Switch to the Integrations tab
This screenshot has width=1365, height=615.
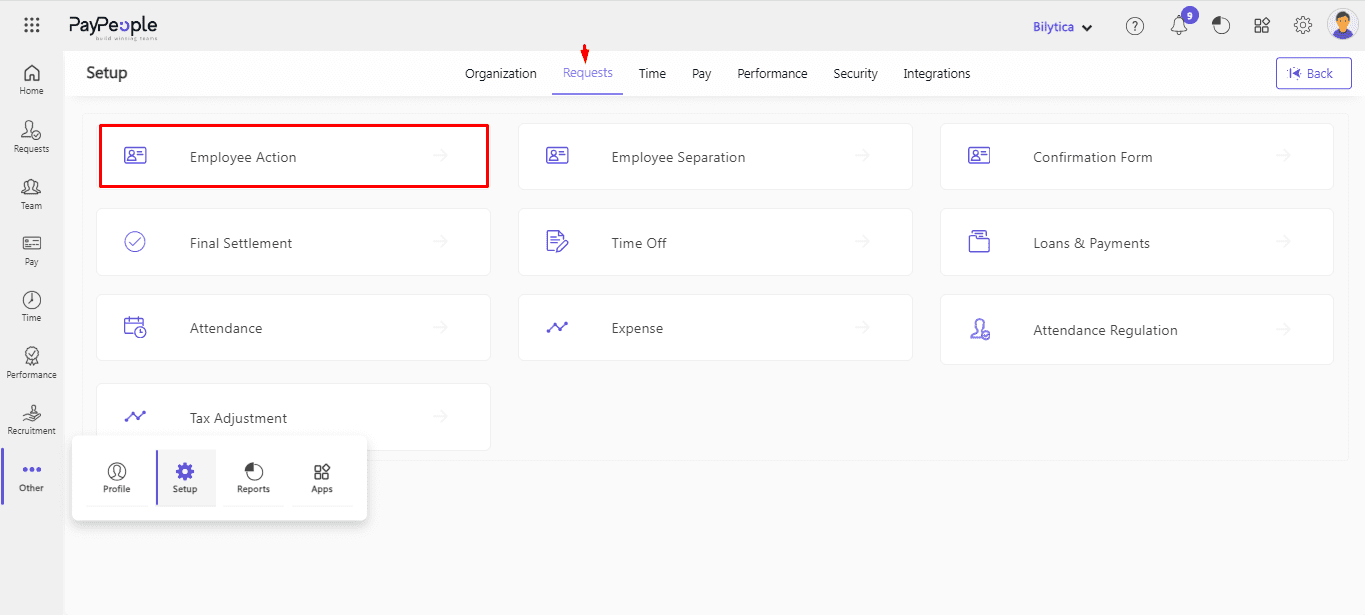click(x=936, y=74)
